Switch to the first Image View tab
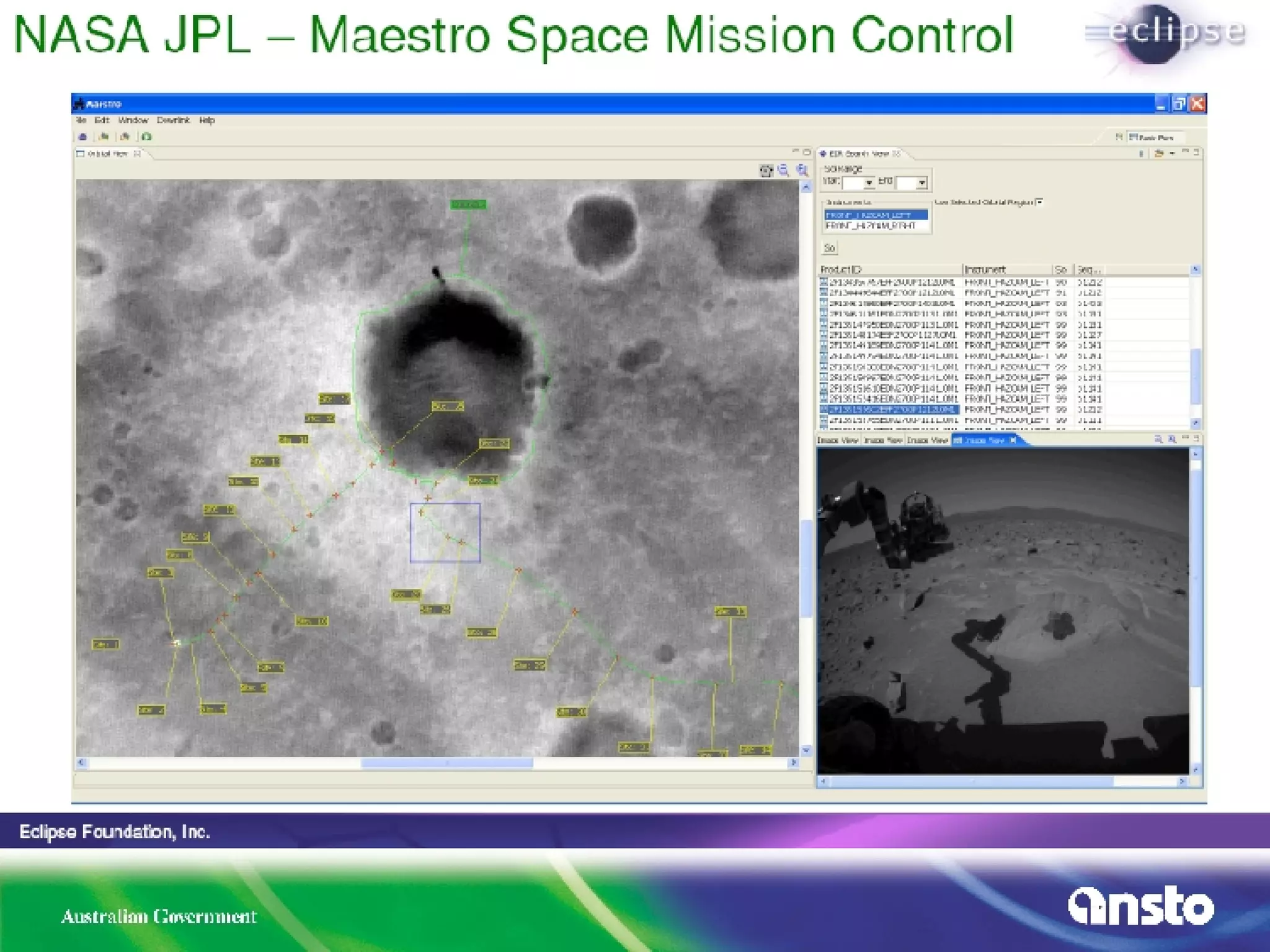 pyautogui.click(x=837, y=440)
